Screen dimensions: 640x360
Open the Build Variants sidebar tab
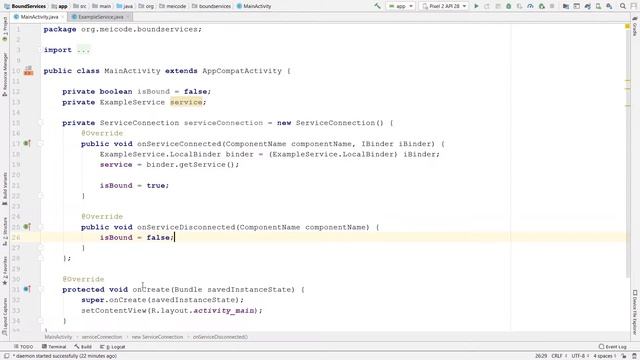pyautogui.click(x=5, y=189)
